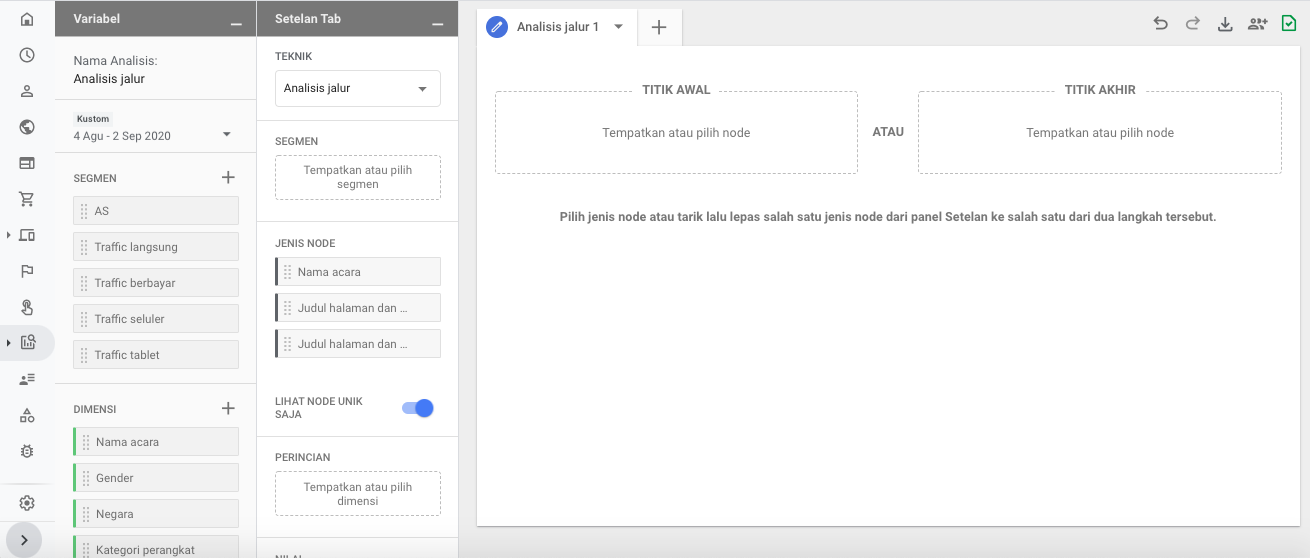Click the Perincian dimension drop zone
This screenshot has height=558, width=1310.
[x=358, y=494]
